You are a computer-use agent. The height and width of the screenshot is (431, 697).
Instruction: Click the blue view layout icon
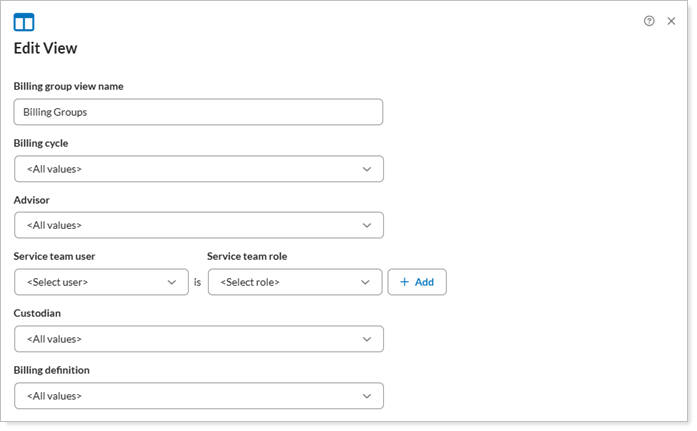[x=24, y=22]
